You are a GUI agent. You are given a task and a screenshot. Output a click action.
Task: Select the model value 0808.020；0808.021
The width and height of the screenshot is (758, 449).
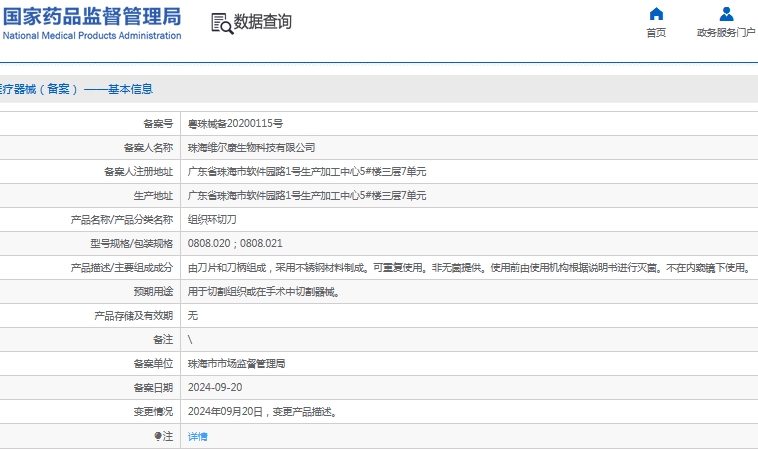pos(235,244)
